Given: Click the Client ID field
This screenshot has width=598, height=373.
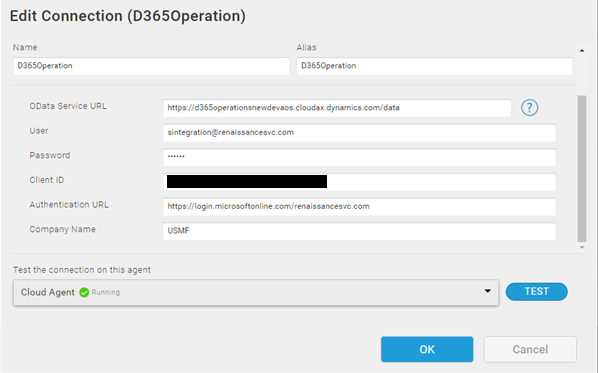Looking at the screenshot, I should click(359, 182).
